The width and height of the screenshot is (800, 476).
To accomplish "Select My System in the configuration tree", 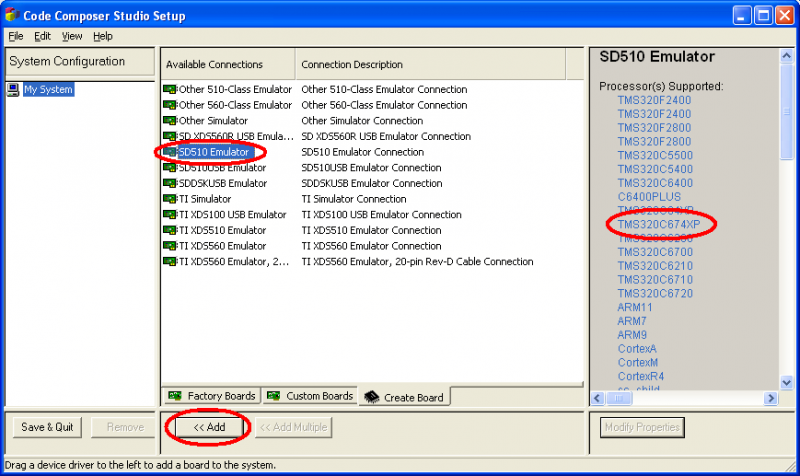I will click(48, 90).
